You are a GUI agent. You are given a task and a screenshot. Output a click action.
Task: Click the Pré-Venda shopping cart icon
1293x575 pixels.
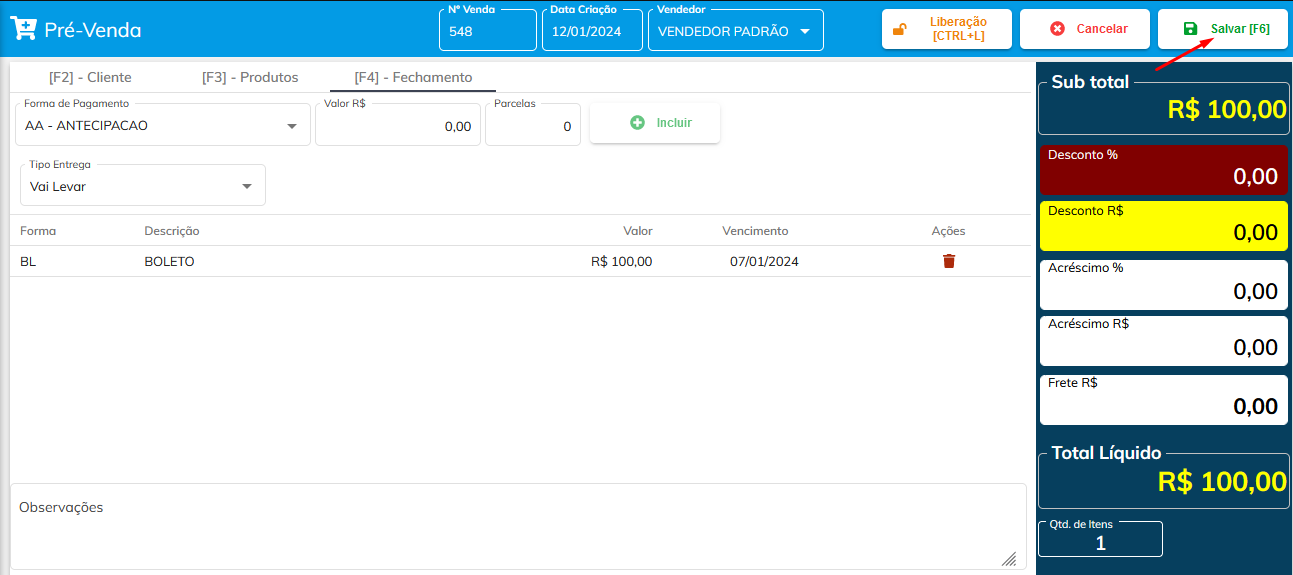point(24,28)
